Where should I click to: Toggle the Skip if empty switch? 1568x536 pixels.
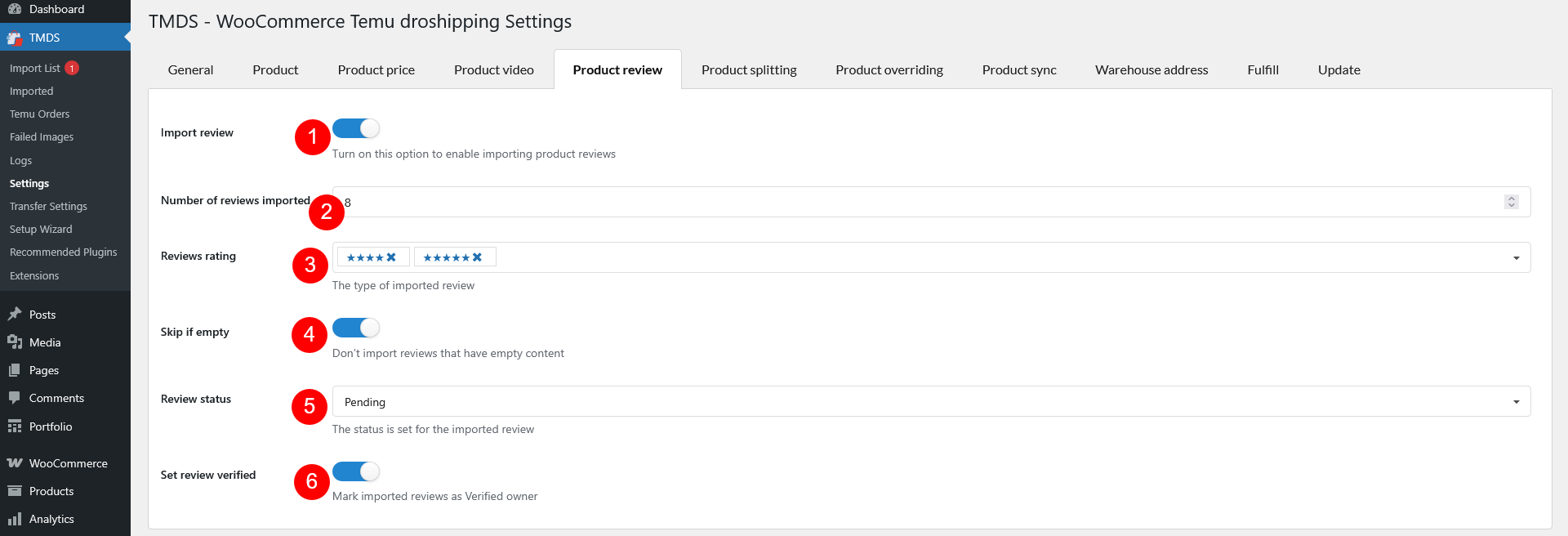356,328
